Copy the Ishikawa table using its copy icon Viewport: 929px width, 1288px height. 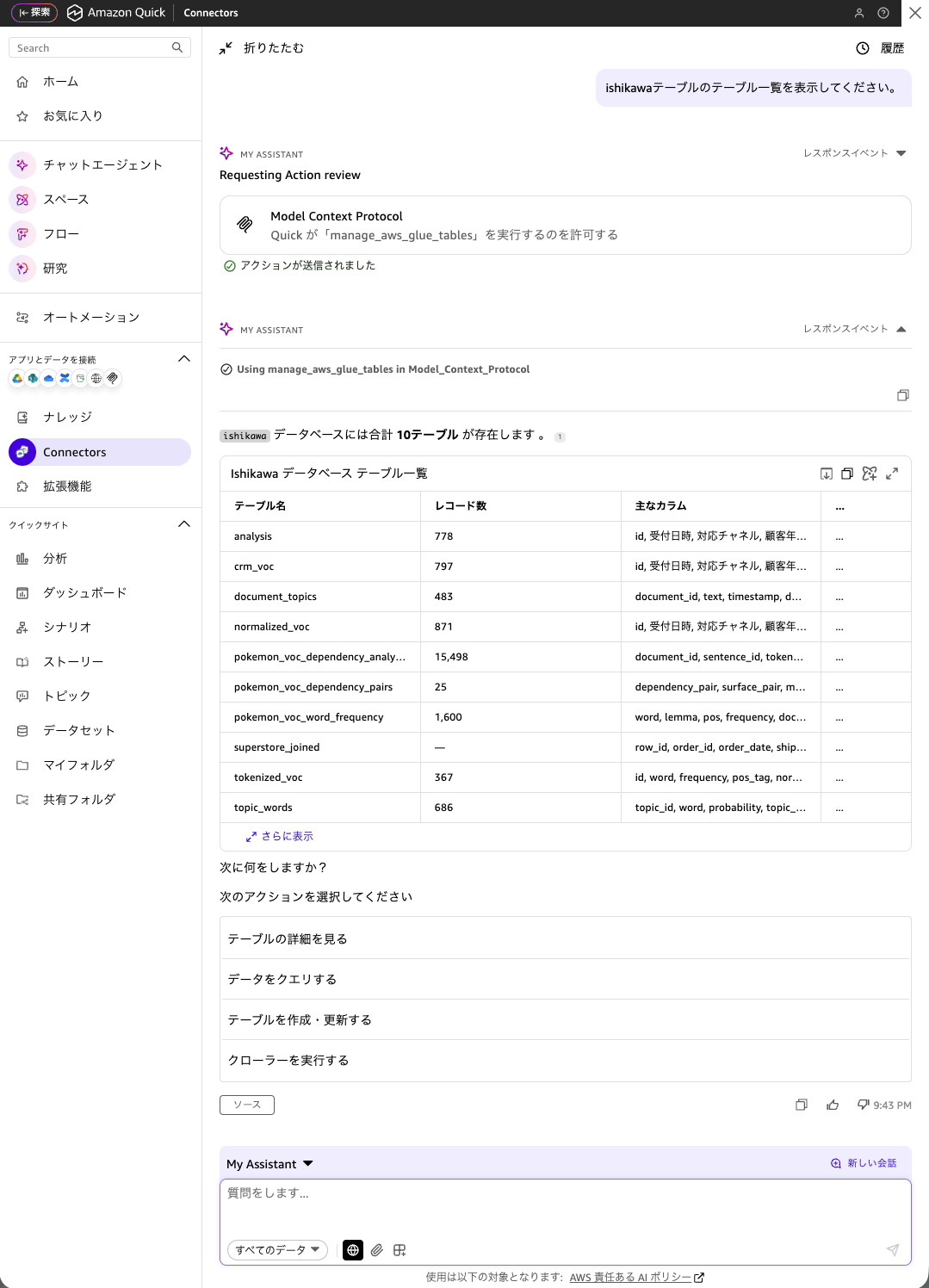(847, 474)
